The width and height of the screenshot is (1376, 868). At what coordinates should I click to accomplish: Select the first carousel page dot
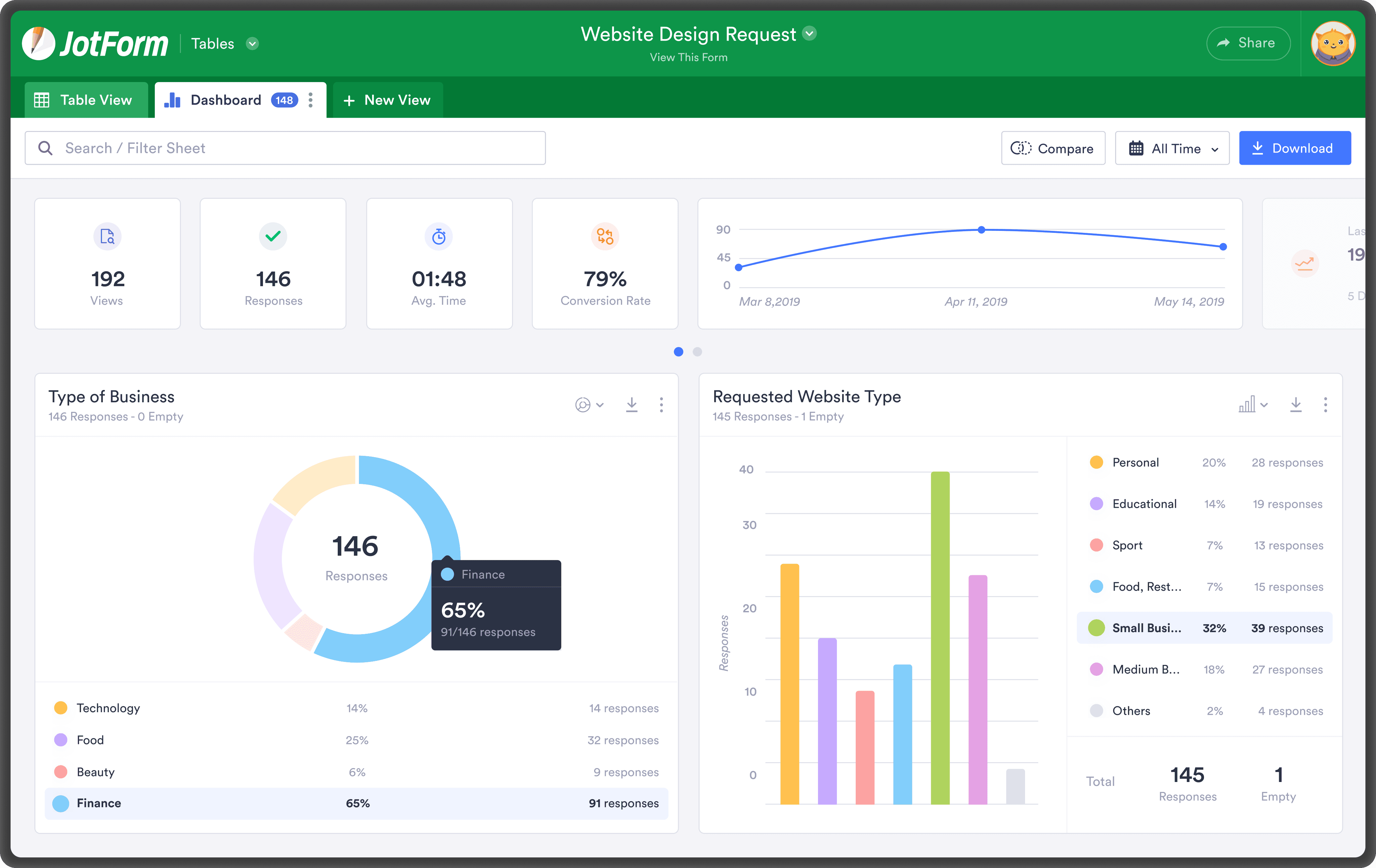tap(678, 351)
